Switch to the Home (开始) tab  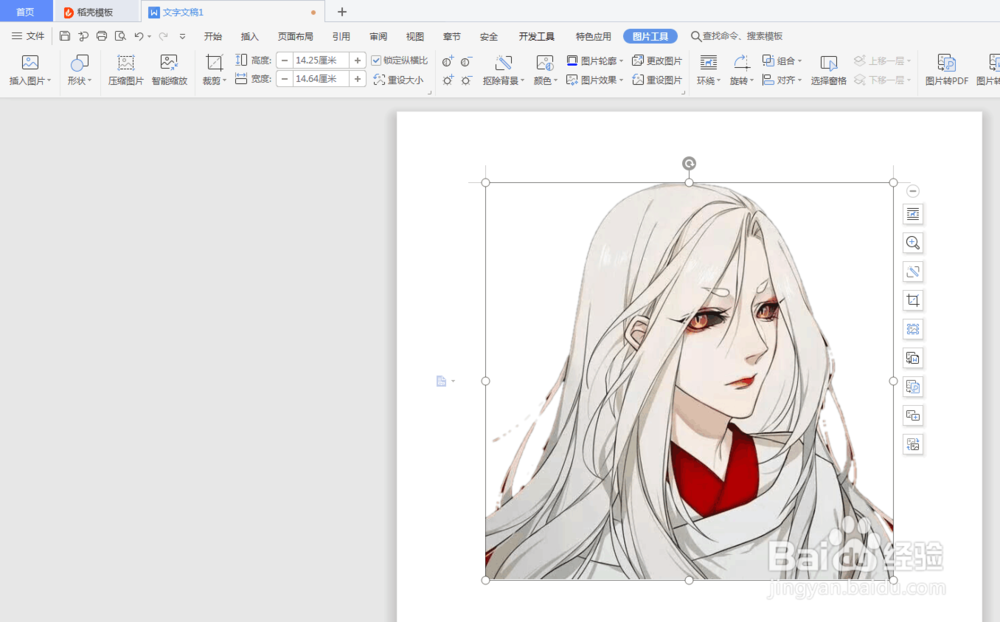[212, 36]
